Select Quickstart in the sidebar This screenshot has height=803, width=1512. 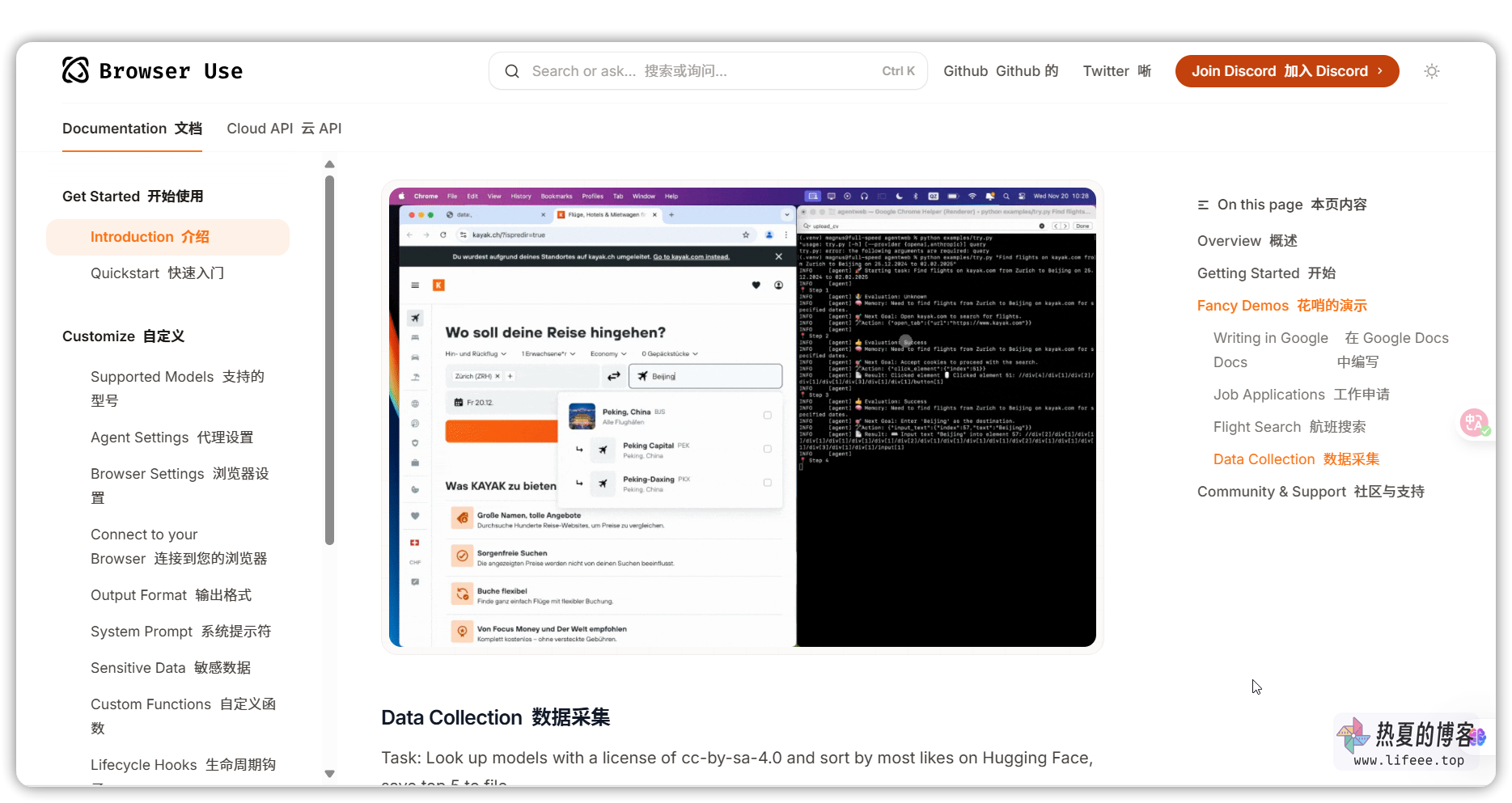[x=157, y=273]
